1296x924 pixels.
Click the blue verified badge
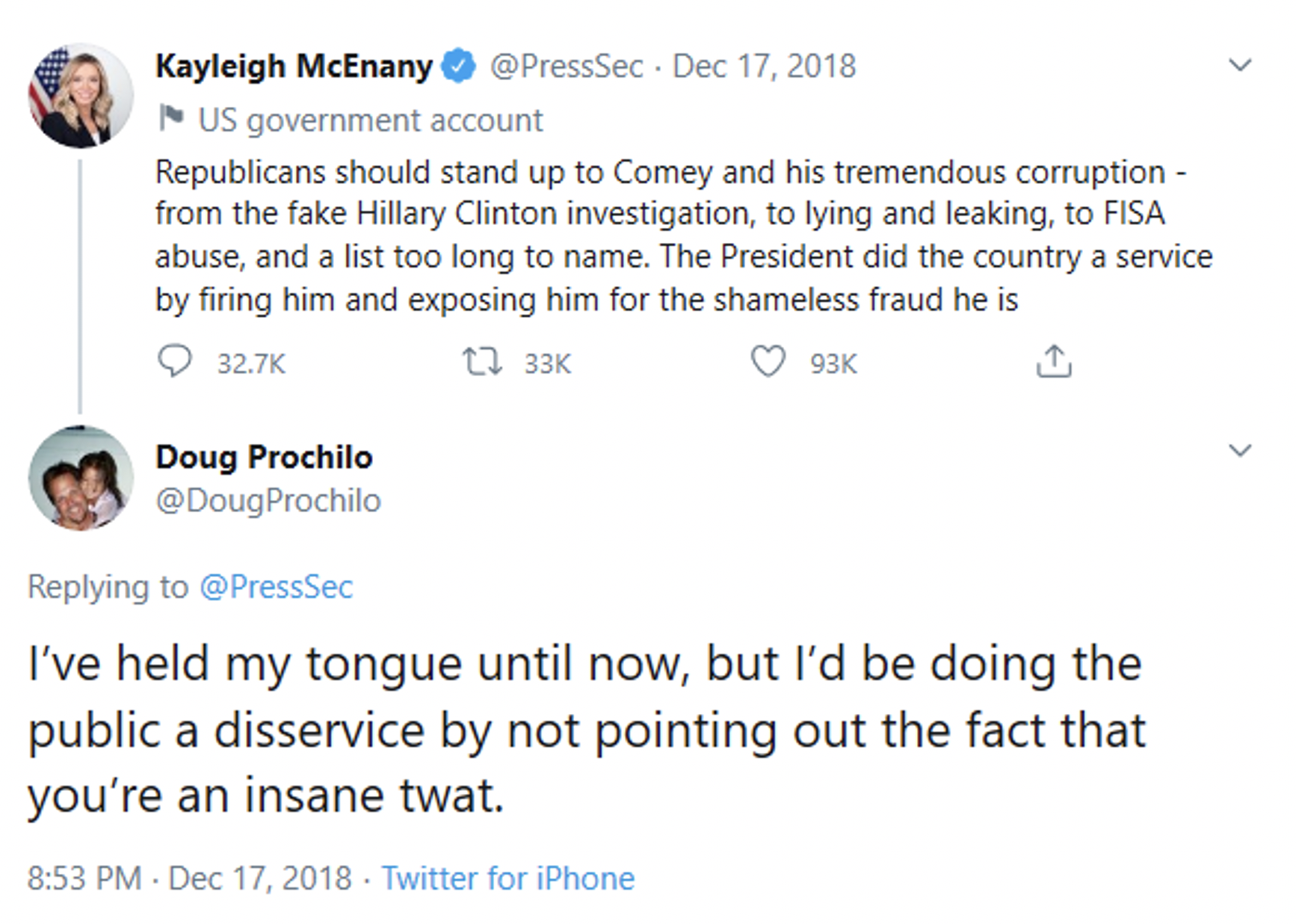pyautogui.click(x=458, y=66)
